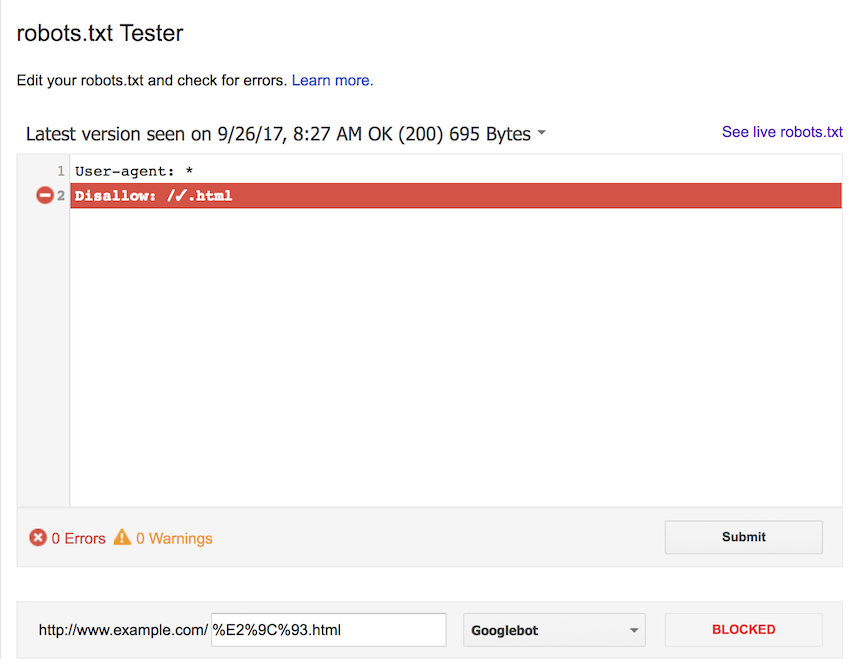The image size is (850, 668).
Task: Click the red BLOCKED test button
Action: [x=743, y=630]
